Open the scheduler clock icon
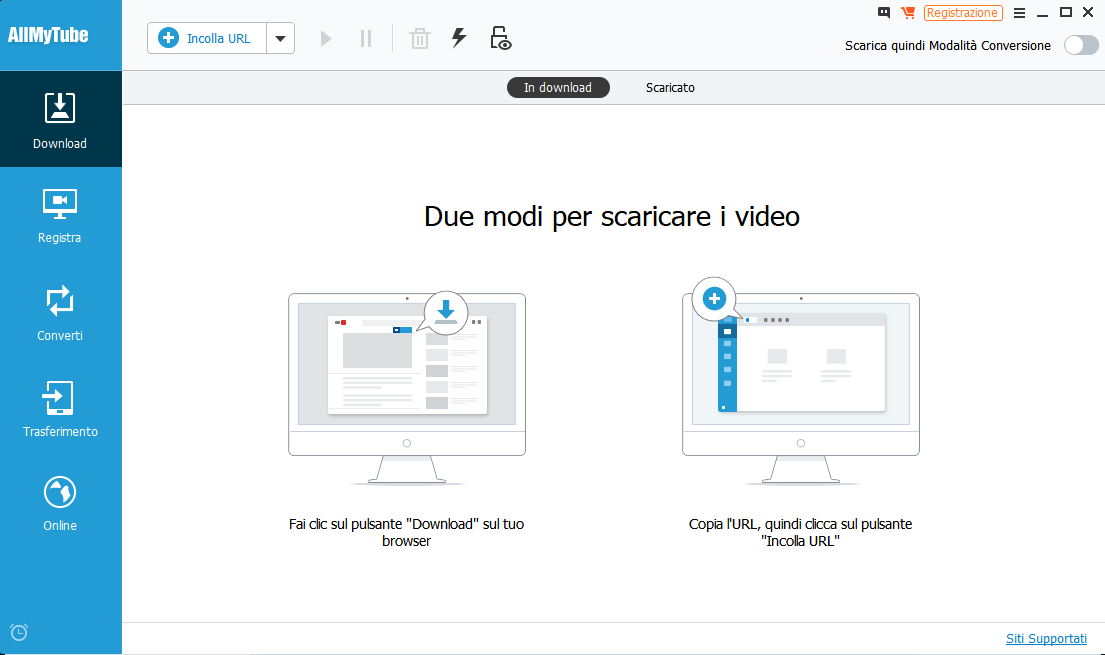1105x655 pixels. click(19, 632)
